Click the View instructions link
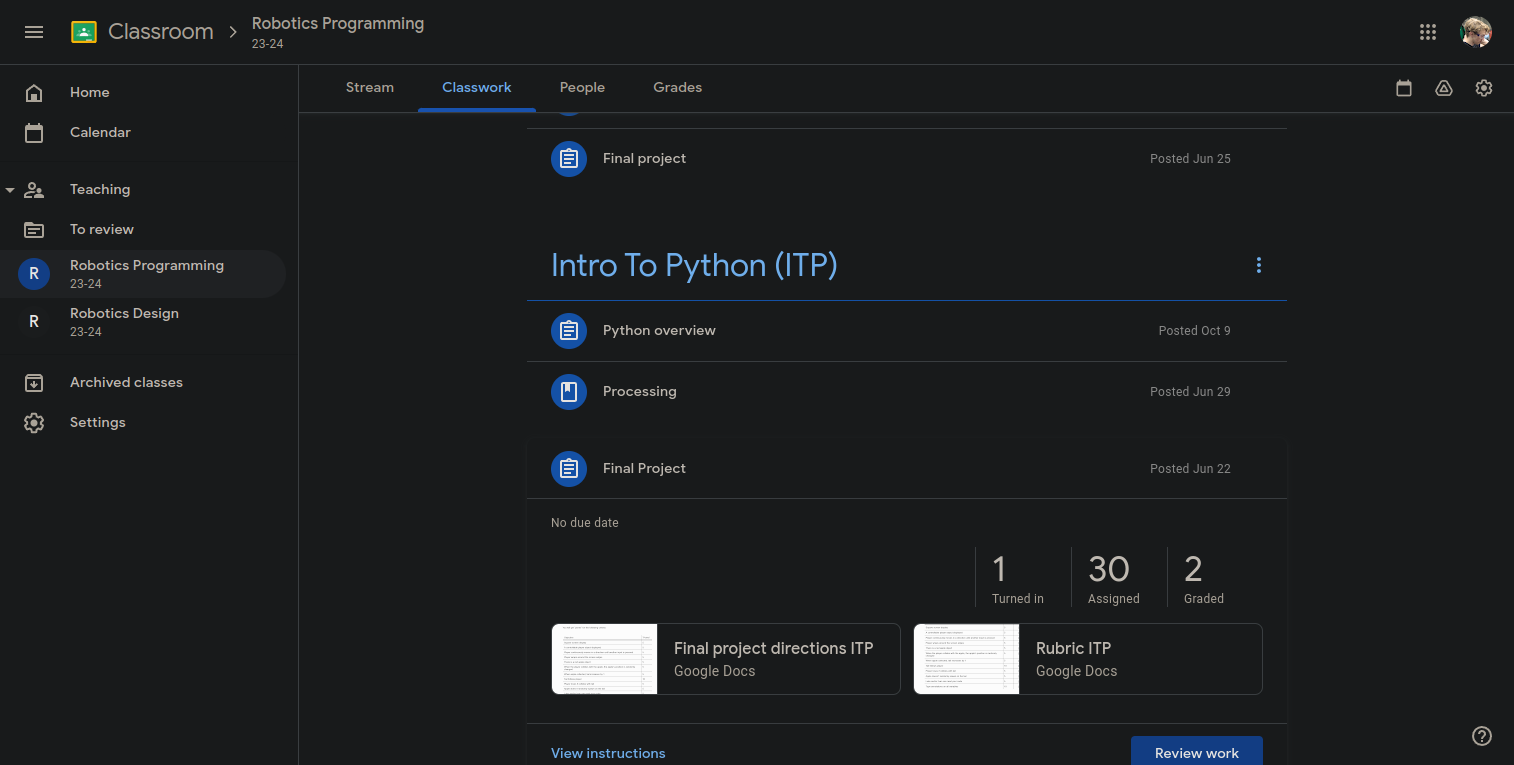1514x765 pixels. 608,753
